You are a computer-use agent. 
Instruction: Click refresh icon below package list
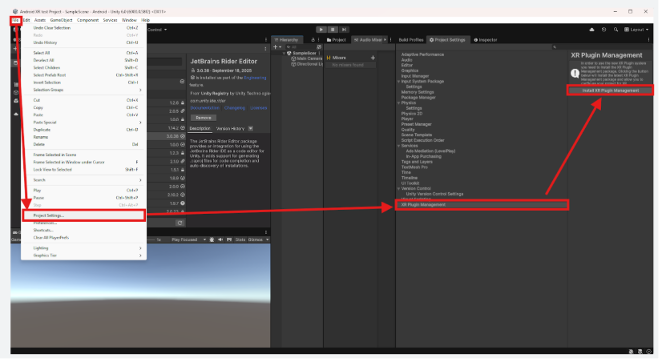point(180,223)
